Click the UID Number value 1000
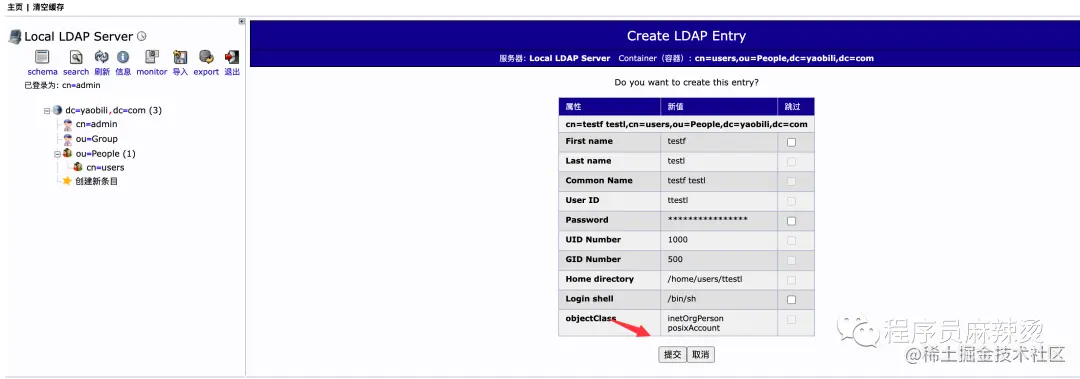This screenshot has height=379, width=1080. pos(678,240)
